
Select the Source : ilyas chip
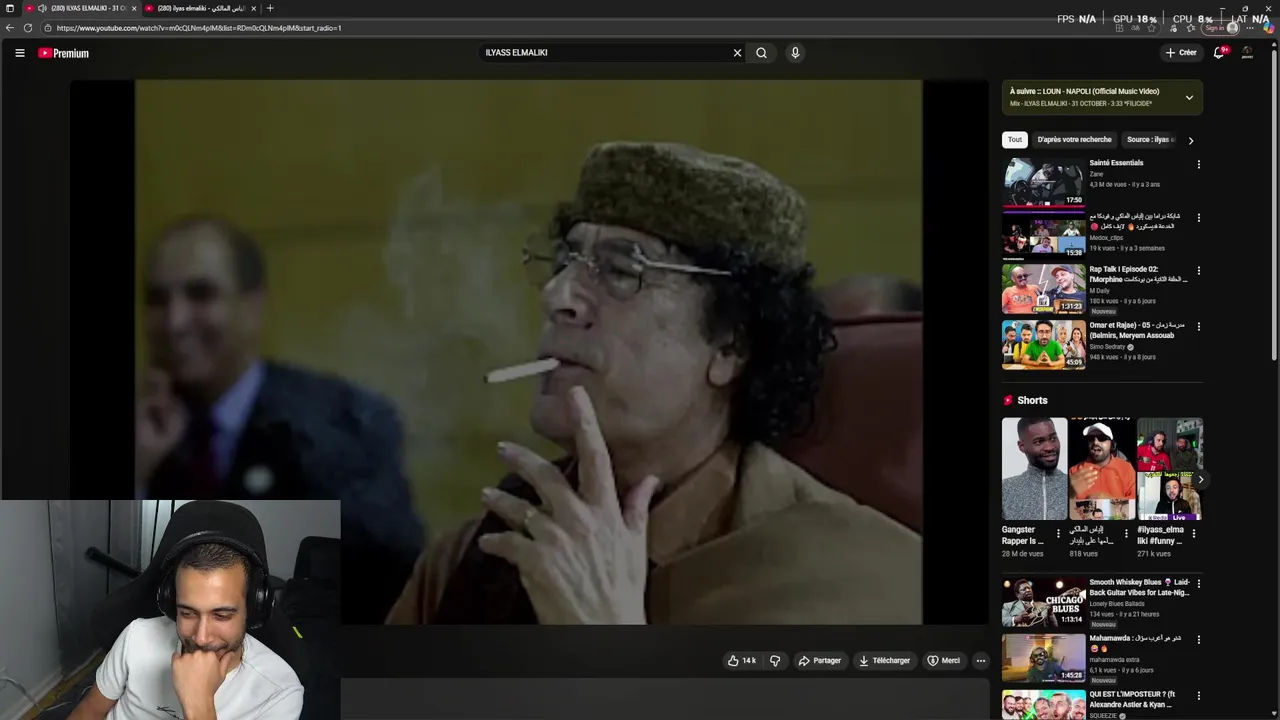(x=1151, y=140)
